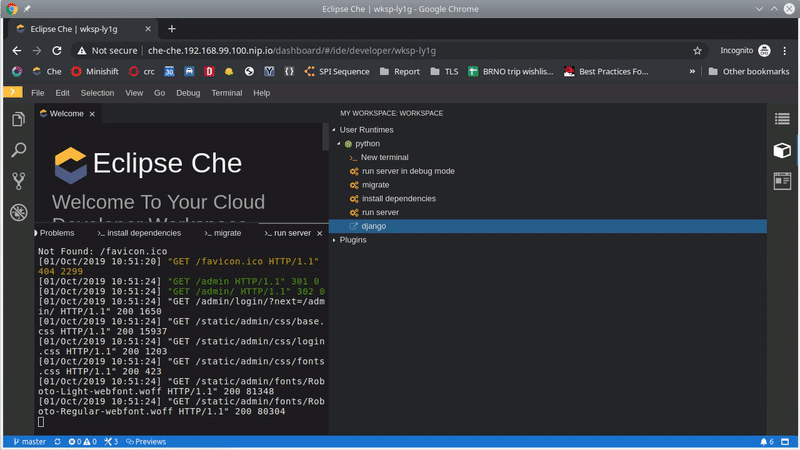Show more bookmarks with the chevron

click(692, 71)
